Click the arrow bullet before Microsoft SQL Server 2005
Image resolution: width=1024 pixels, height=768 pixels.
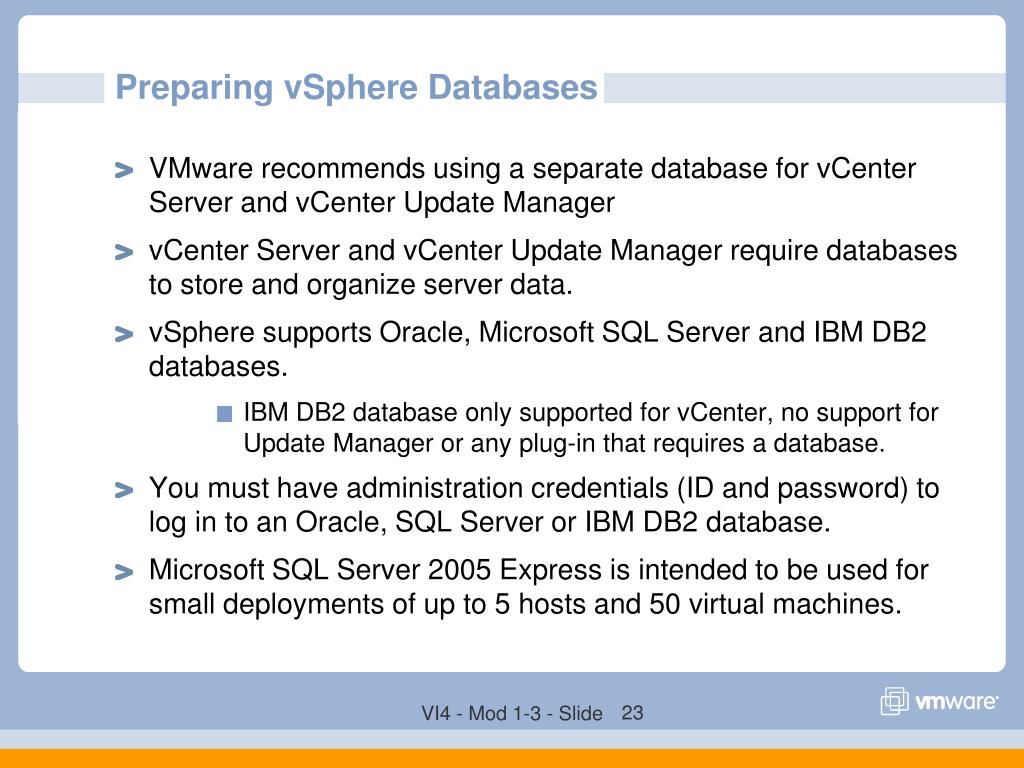point(123,572)
